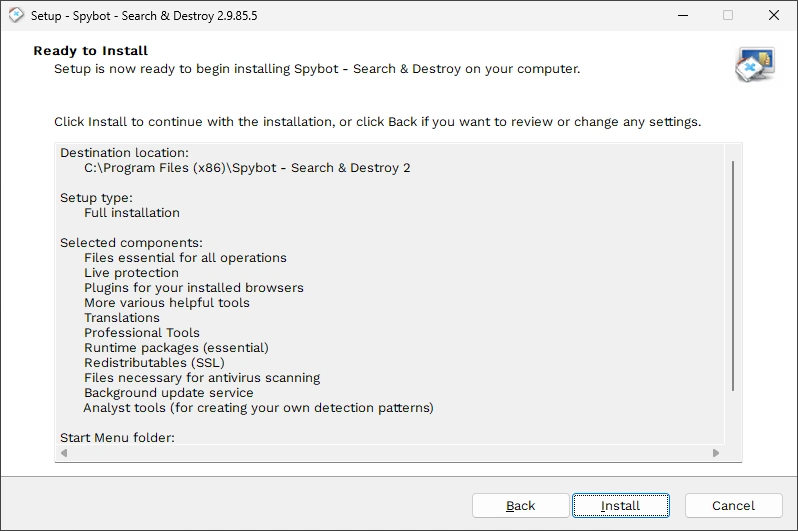Click the 'Professional Tools' entry
Viewport: 798px width, 531px height.
pos(142,333)
